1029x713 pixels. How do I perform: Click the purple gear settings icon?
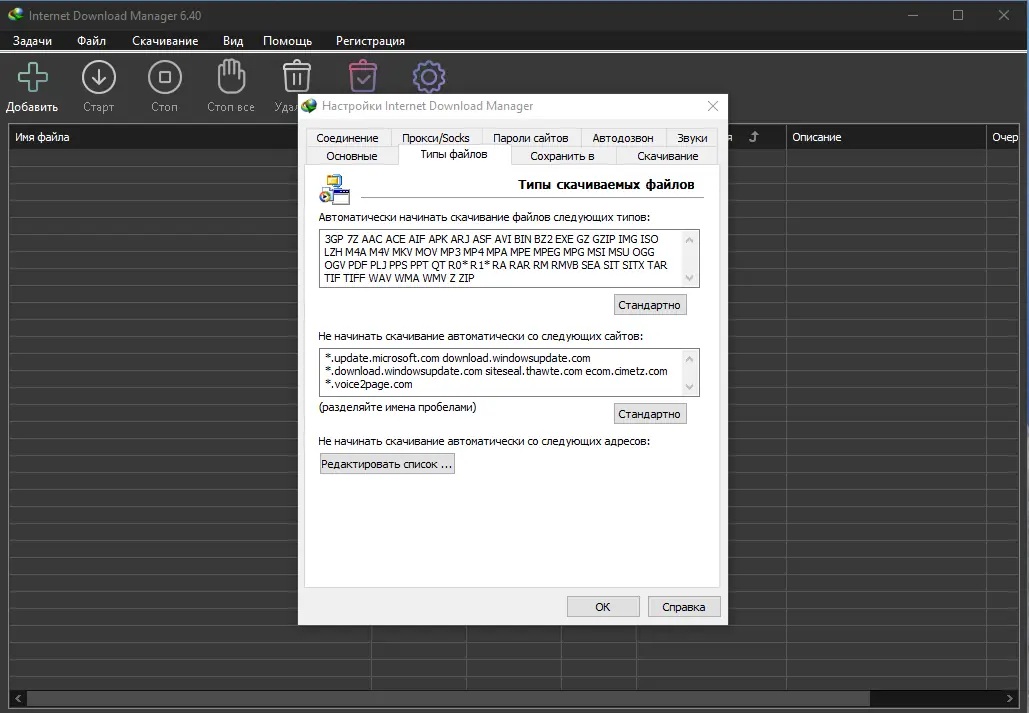pyautogui.click(x=429, y=77)
